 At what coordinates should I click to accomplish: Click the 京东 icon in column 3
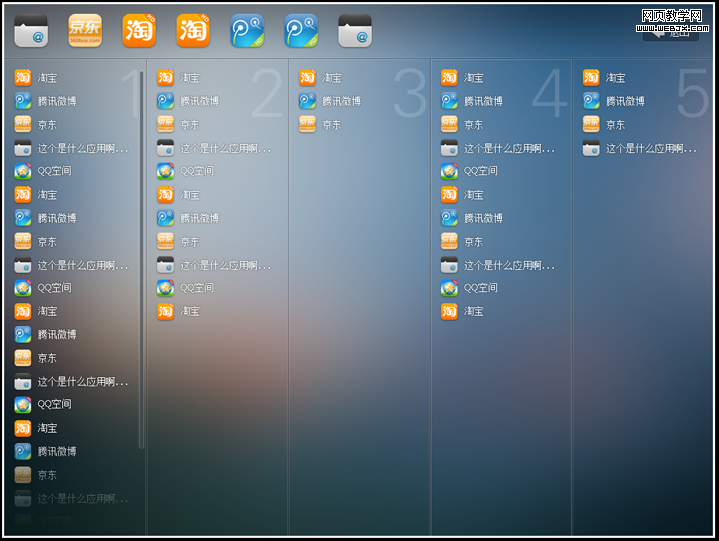click(307, 125)
